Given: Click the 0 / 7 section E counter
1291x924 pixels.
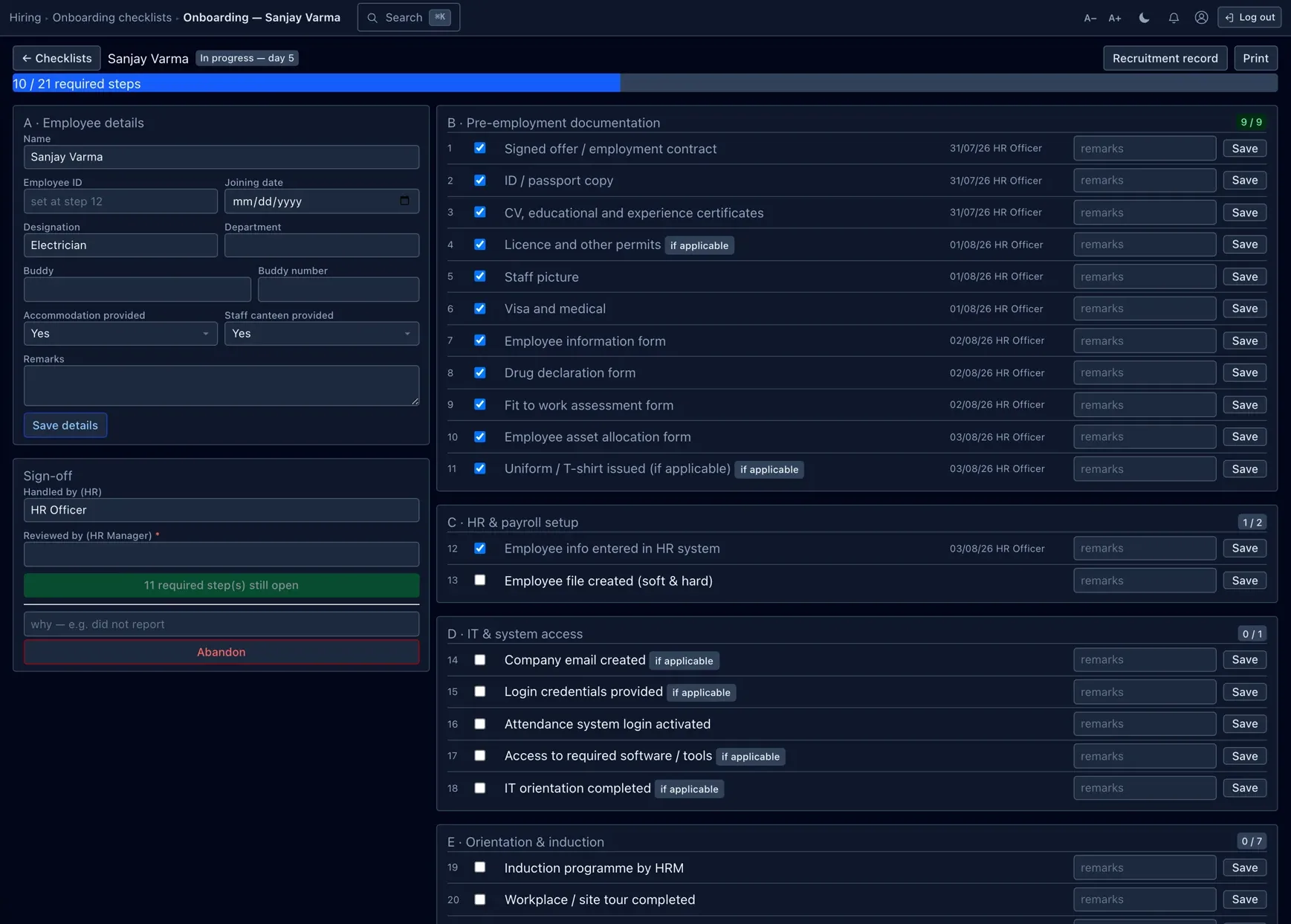Looking at the screenshot, I should (x=1252, y=841).
